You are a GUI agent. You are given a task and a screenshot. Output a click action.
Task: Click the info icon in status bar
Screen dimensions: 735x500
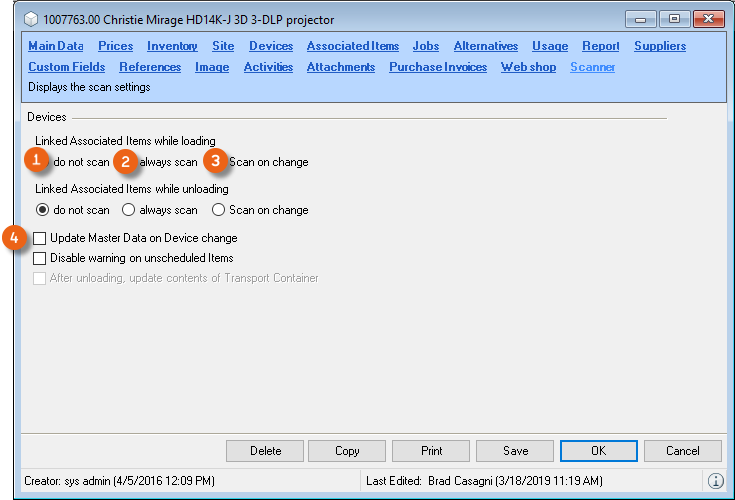(x=715, y=481)
